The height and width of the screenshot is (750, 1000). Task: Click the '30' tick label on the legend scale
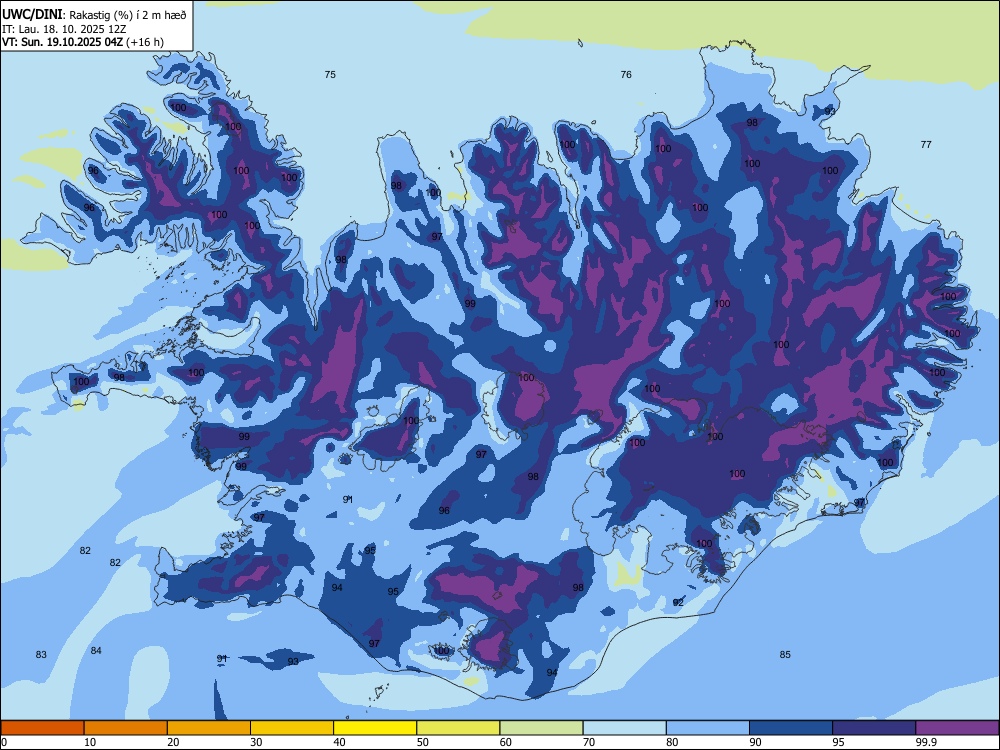coord(256,742)
